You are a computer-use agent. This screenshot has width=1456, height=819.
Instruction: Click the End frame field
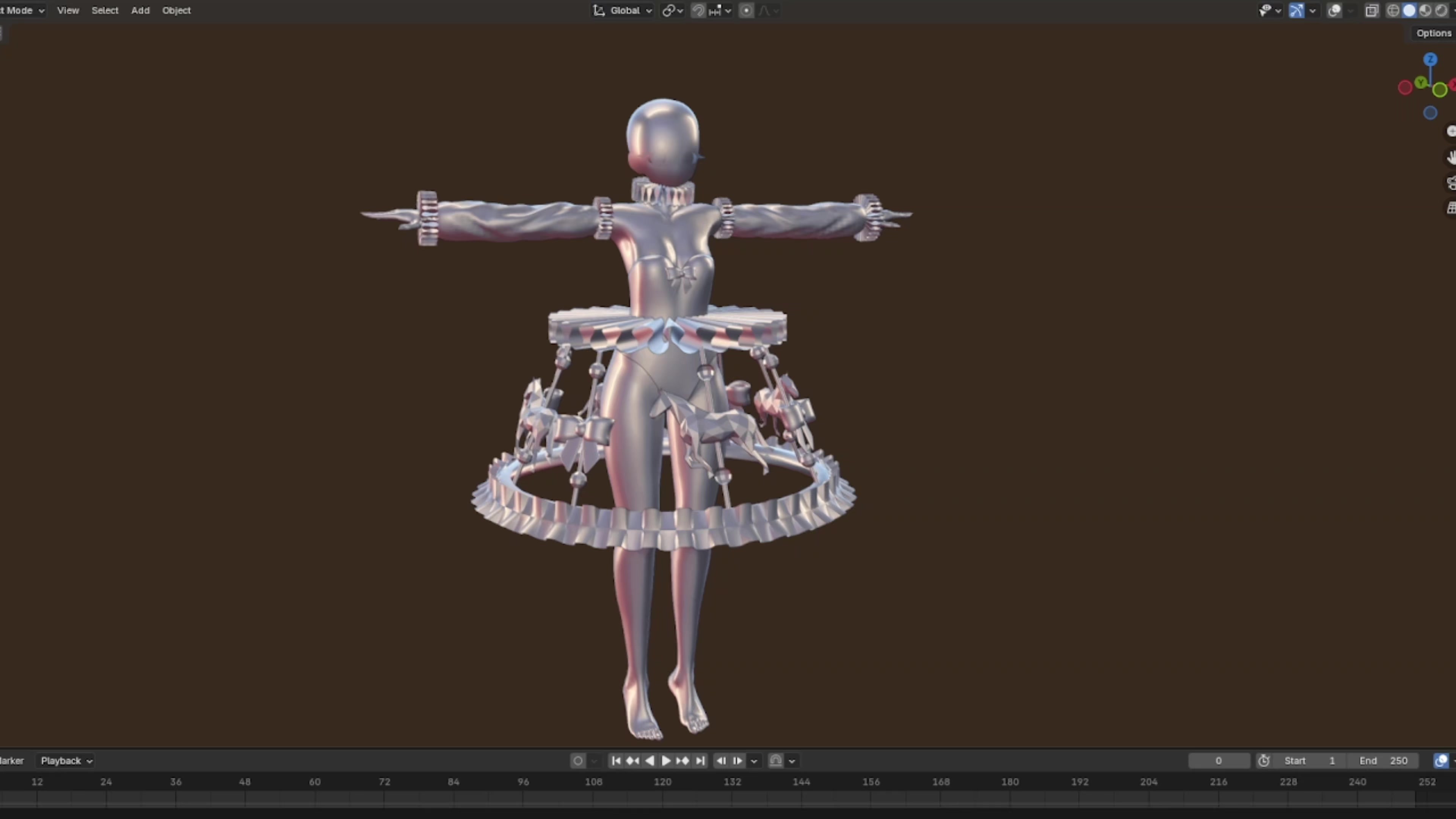click(x=1383, y=761)
